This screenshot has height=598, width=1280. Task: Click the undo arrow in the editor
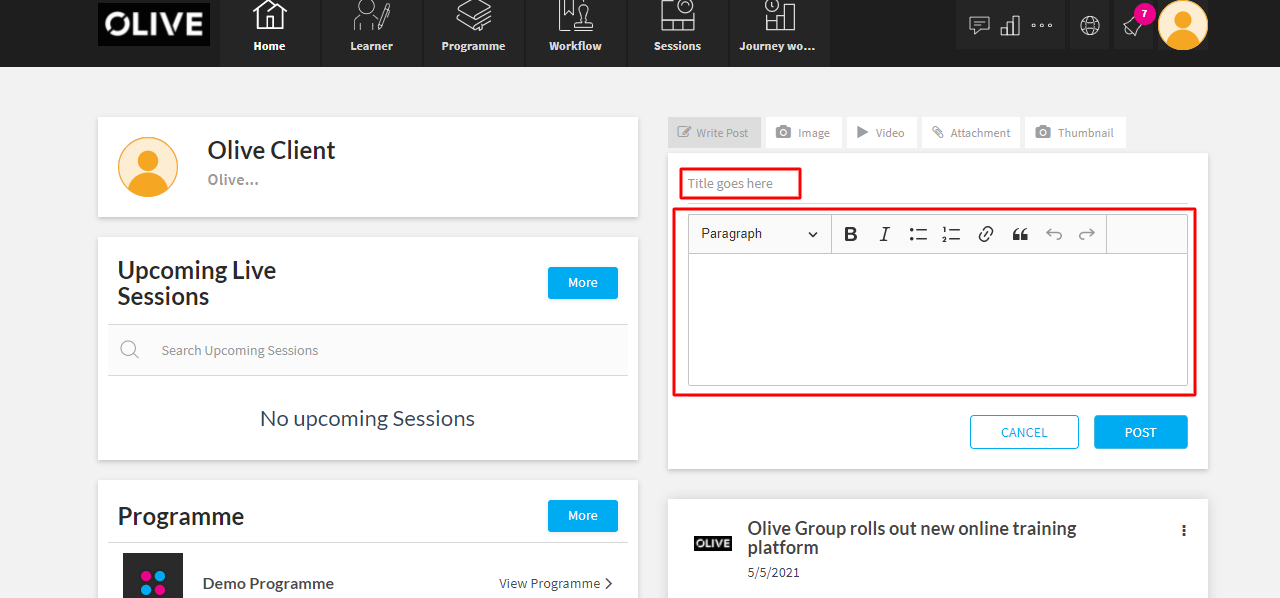(x=1053, y=233)
